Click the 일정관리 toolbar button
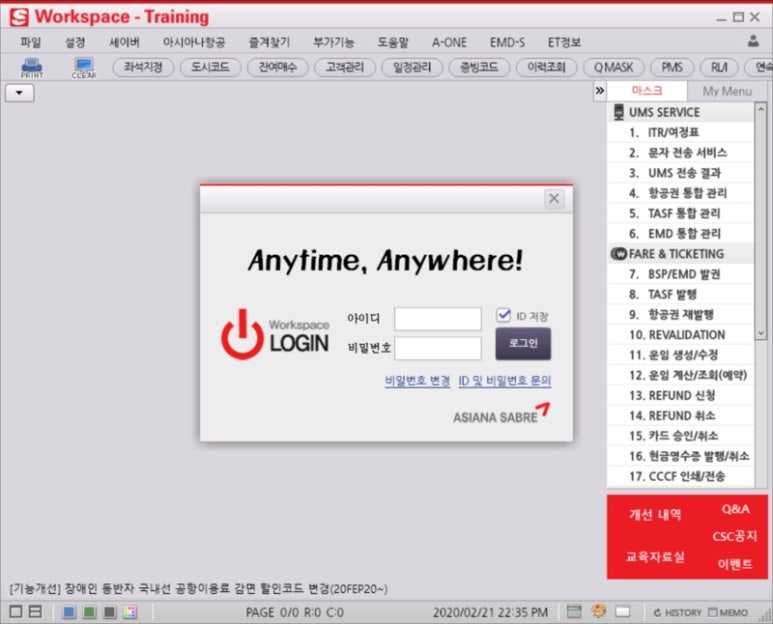The width and height of the screenshot is (773, 624). point(412,68)
